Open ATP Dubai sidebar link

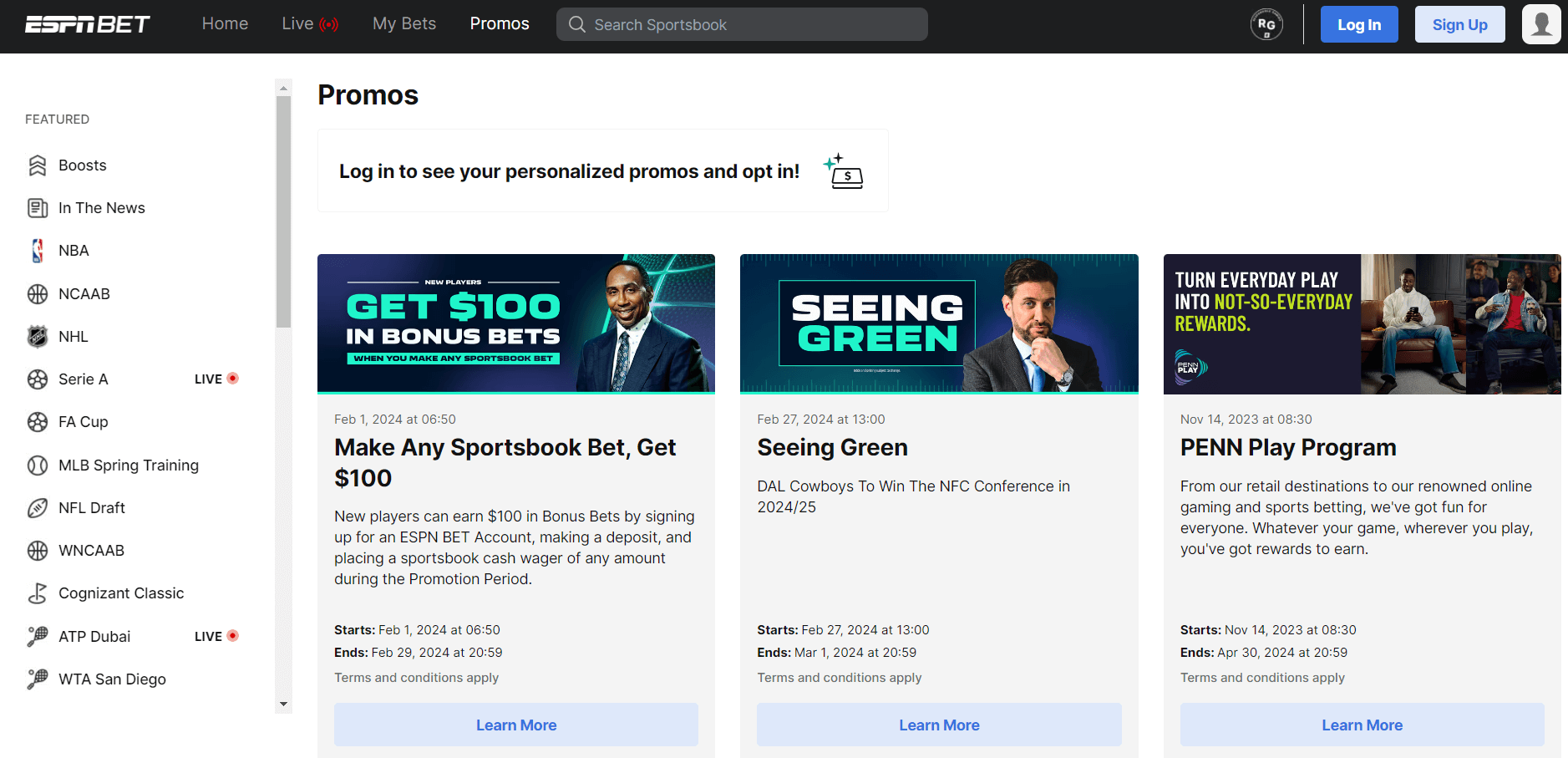click(x=94, y=637)
